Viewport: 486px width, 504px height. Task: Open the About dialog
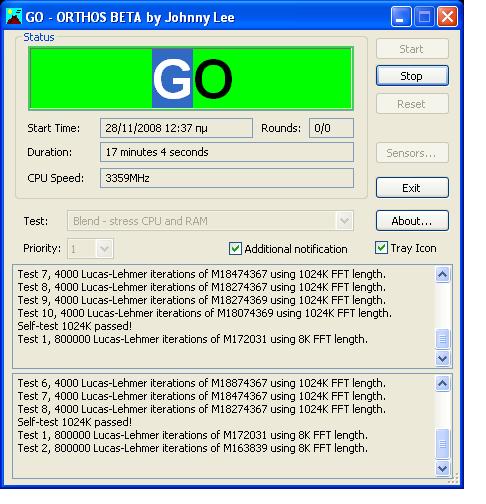(412, 221)
